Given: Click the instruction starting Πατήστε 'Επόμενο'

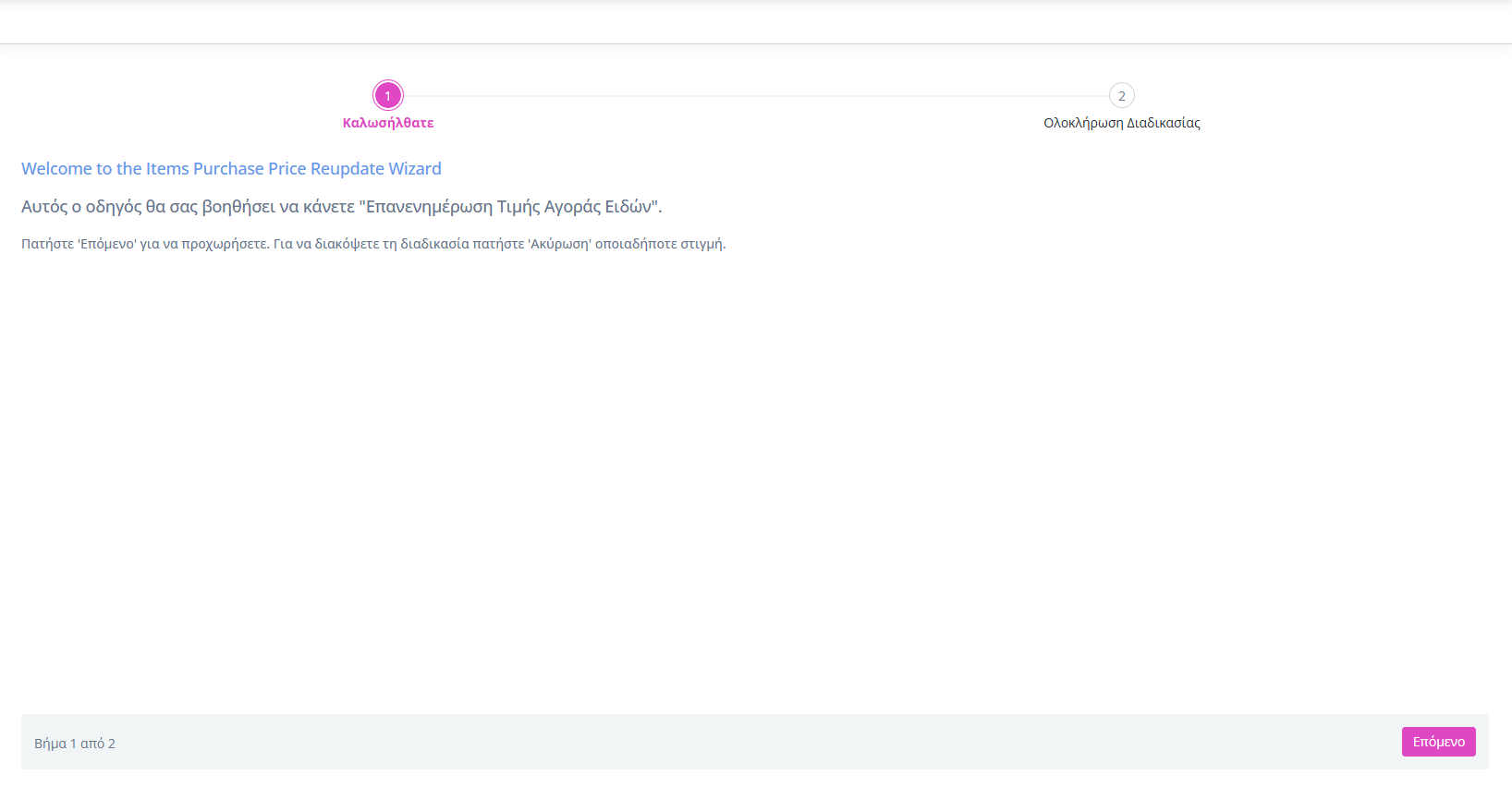Looking at the screenshot, I should [x=373, y=244].
